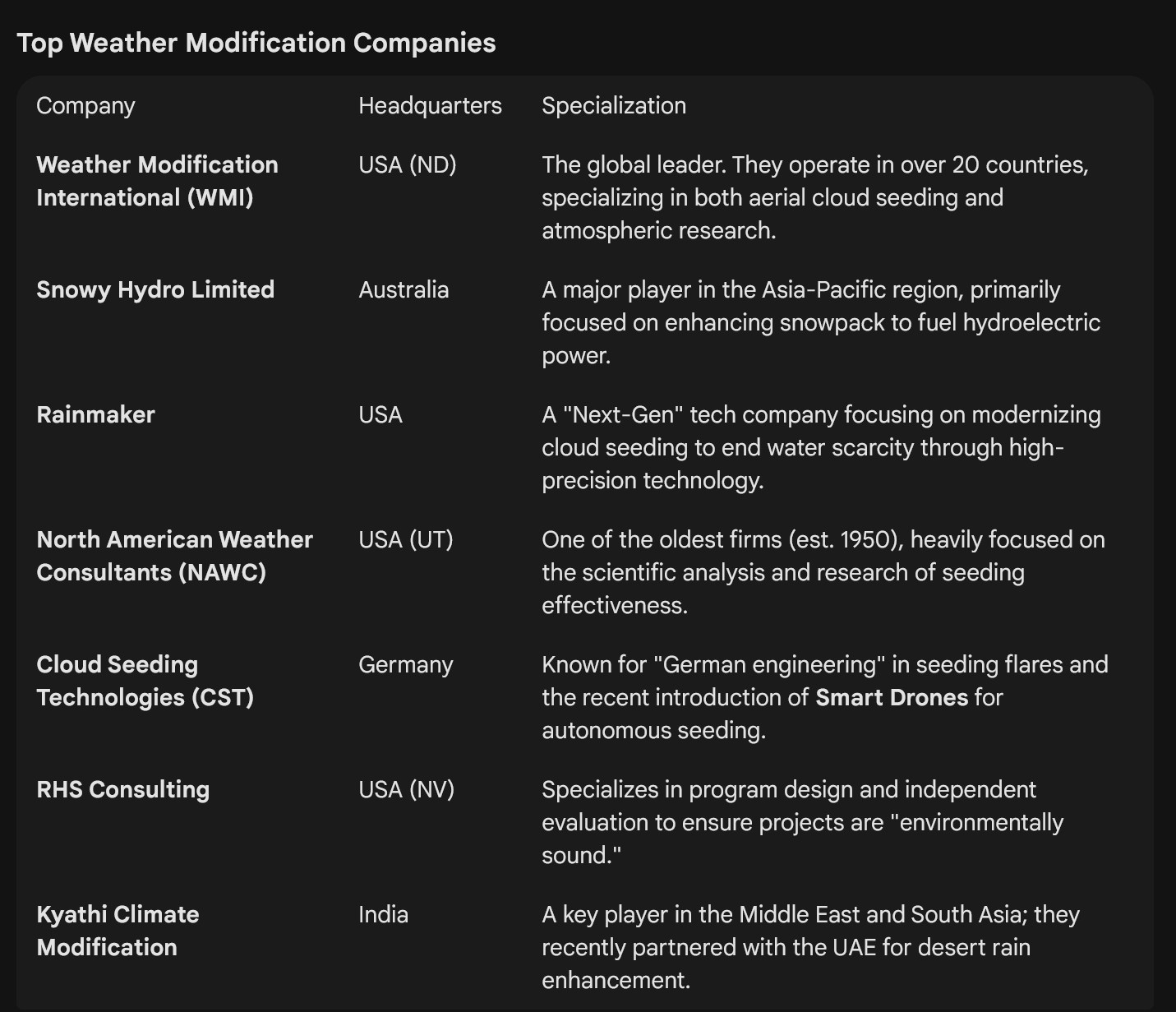Click Kyathi's "A key player" specialization text

(811, 947)
